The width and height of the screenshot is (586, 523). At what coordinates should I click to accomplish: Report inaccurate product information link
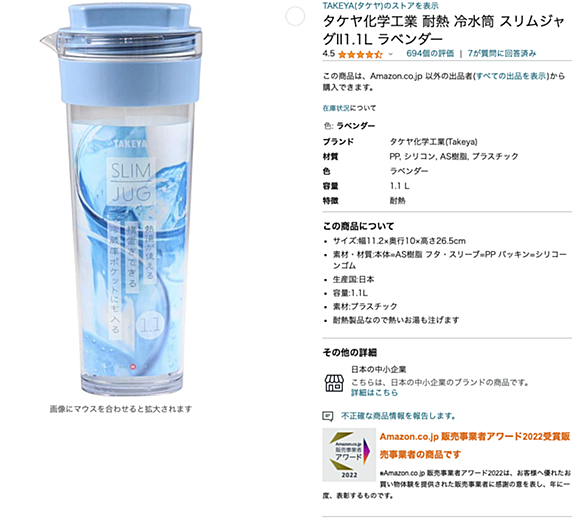point(398,416)
